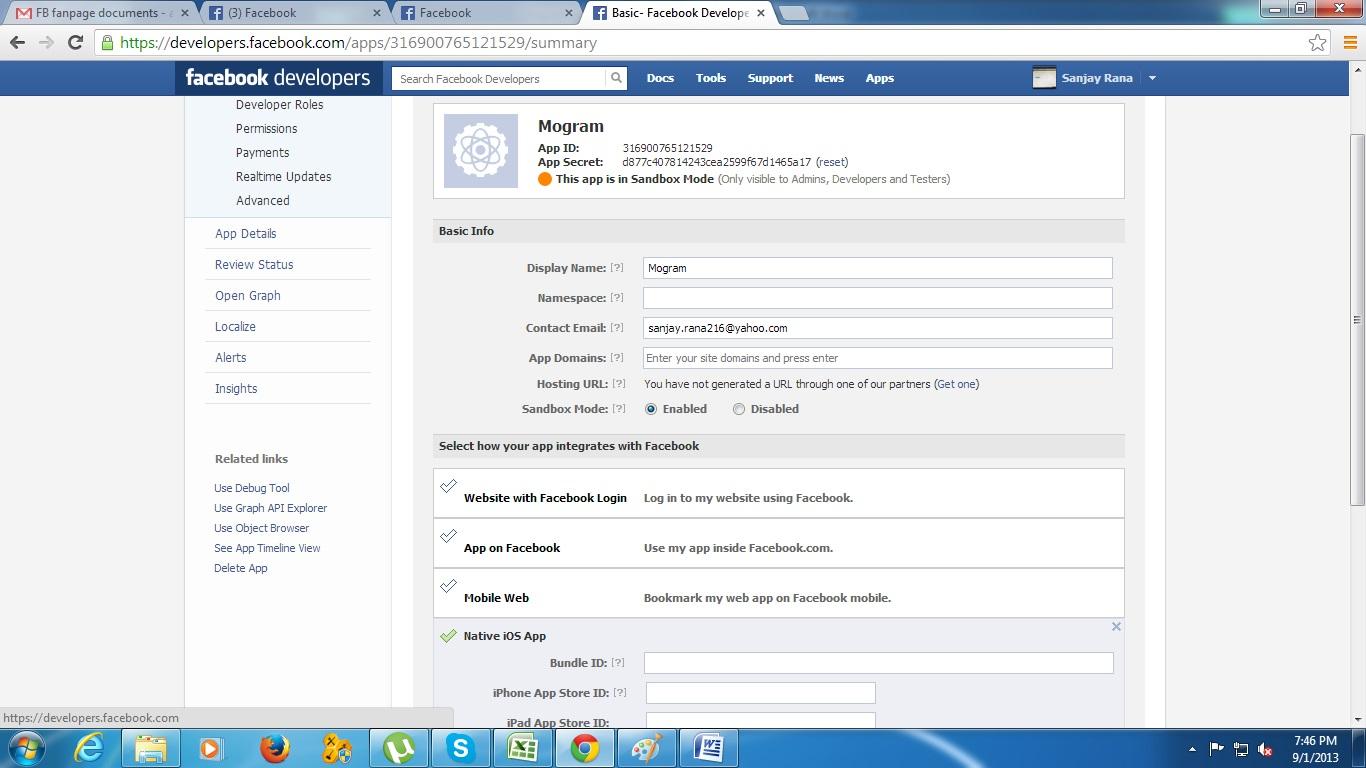This screenshot has width=1366, height=768.
Task: Click the Mogram app atom icon
Action: pyautogui.click(x=481, y=151)
